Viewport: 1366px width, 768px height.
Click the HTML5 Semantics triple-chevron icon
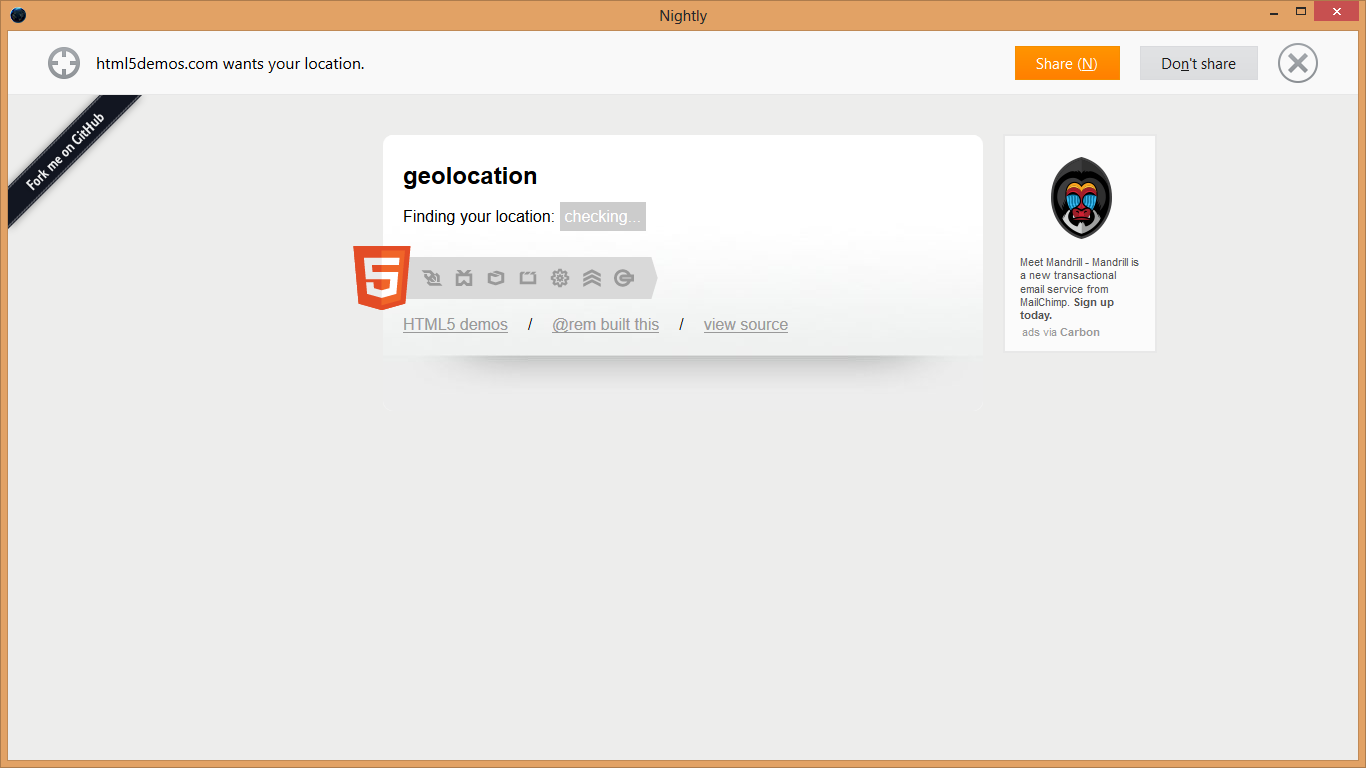592,278
